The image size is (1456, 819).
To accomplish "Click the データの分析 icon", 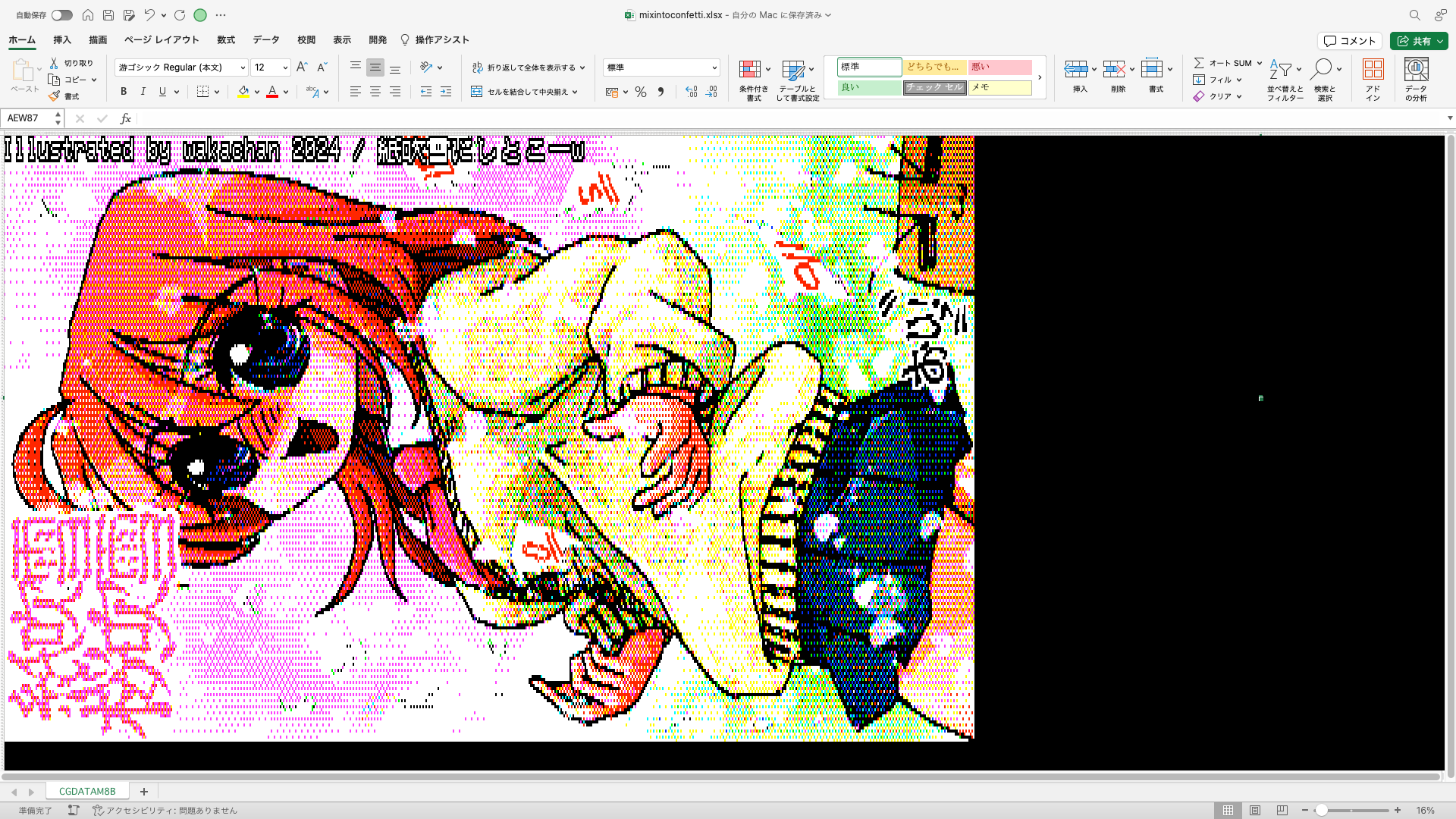I will pyautogui.click(x=1416, y=70).
